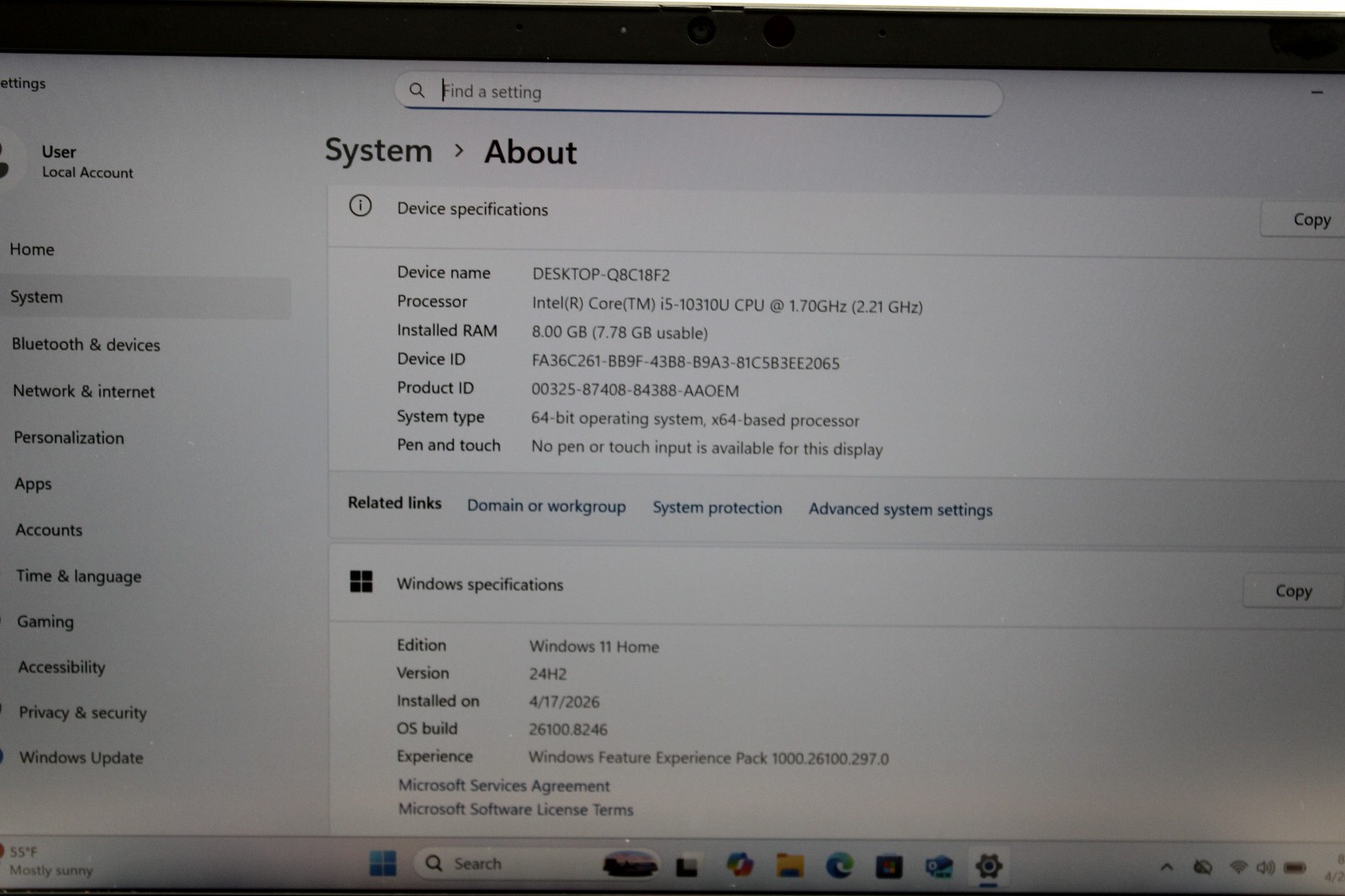Click the Device specifications info icon
The height and width of the screenshot is (896, 1345).
360,206
